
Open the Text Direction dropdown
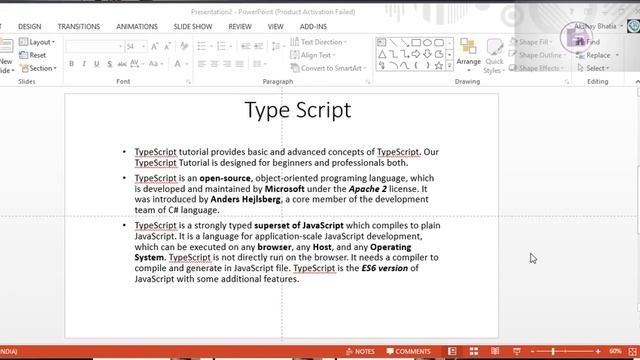pos(318,42)
